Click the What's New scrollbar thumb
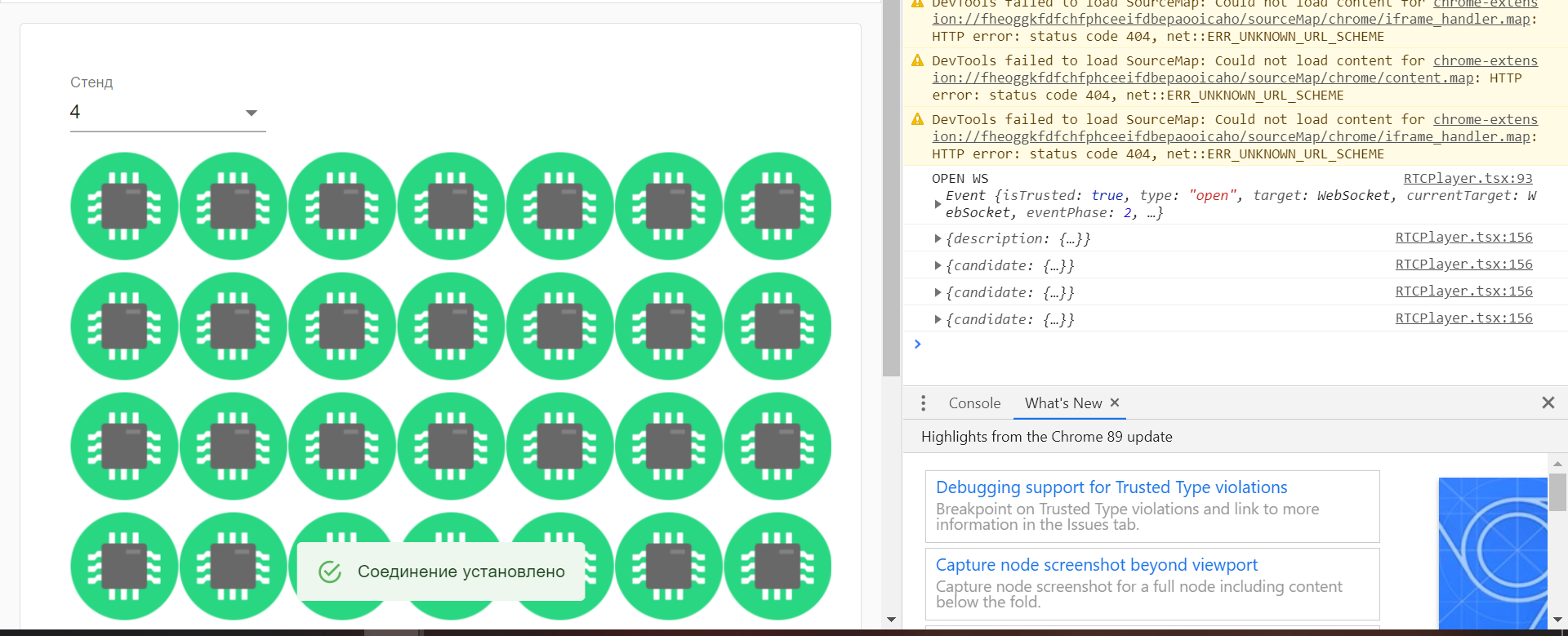This screenshot has height=636, width=1568. (x=1557, y=492)
